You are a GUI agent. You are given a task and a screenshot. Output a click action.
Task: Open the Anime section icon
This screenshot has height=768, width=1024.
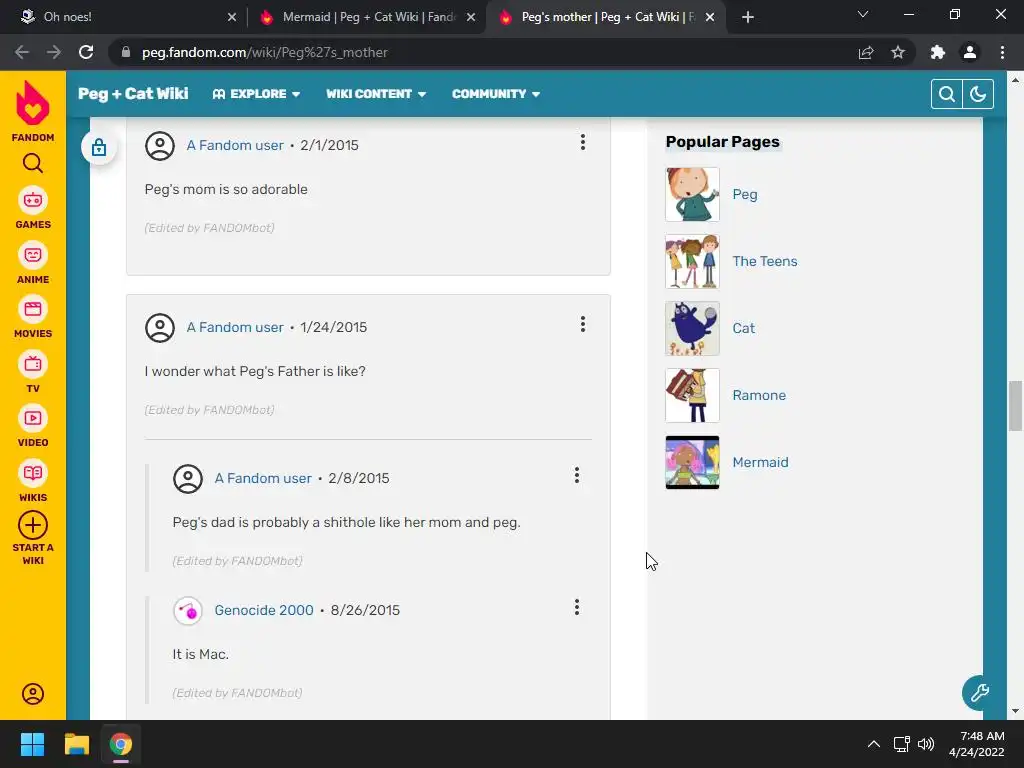point(33,255)
